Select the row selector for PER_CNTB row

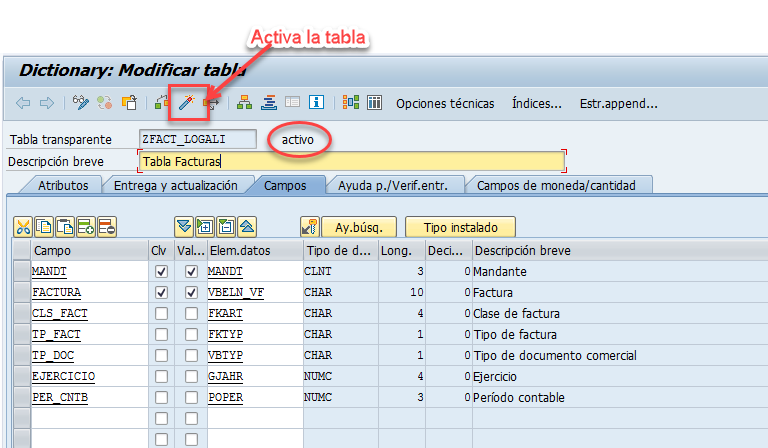click(22, 398)
